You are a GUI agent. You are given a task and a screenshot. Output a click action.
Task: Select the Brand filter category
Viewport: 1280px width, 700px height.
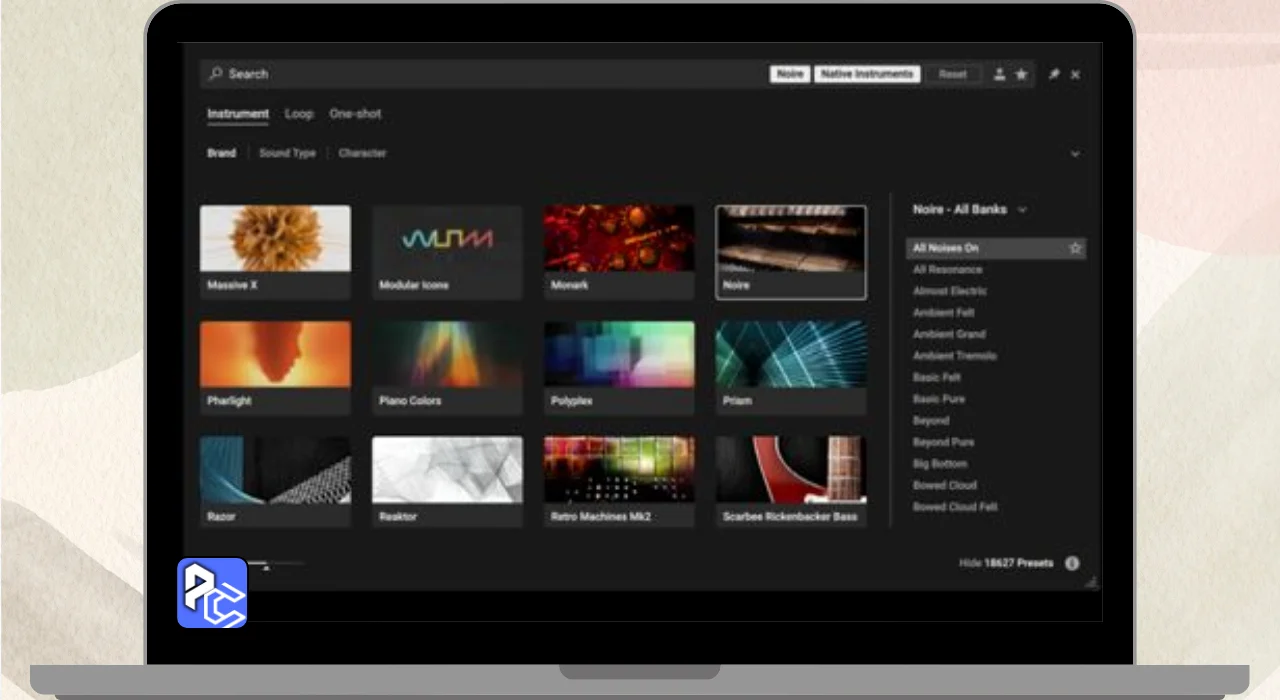(222, 153)
